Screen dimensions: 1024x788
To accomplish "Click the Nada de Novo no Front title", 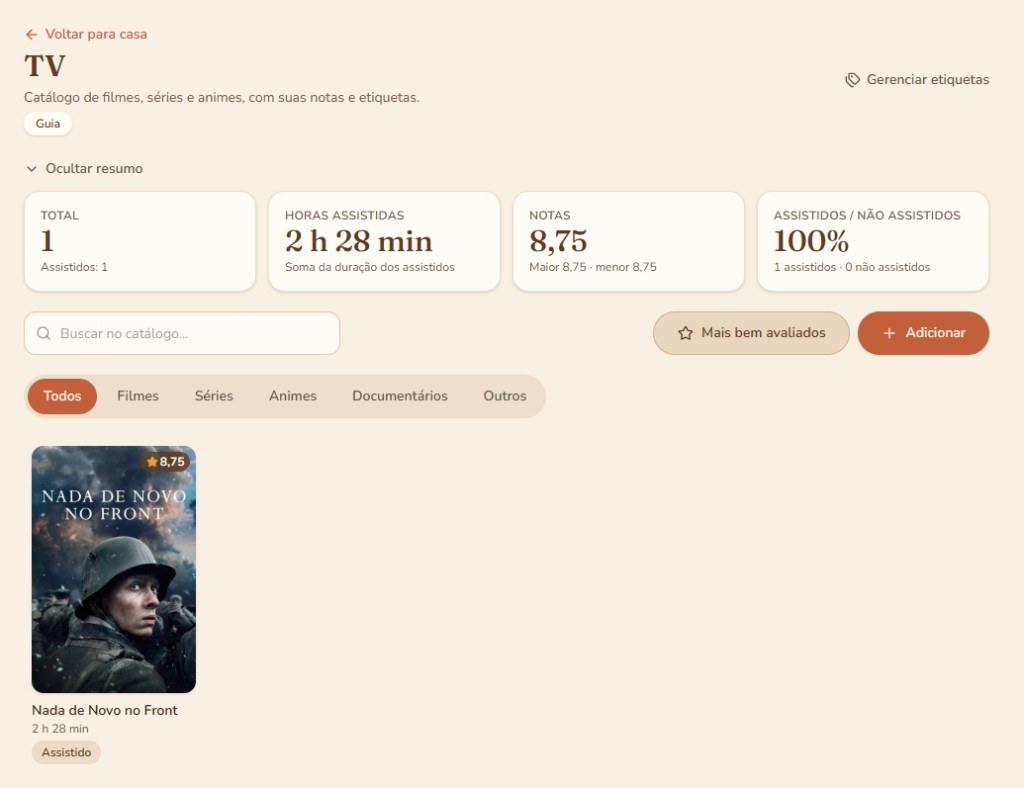I will pyautogui.click(x=104, y=710).
